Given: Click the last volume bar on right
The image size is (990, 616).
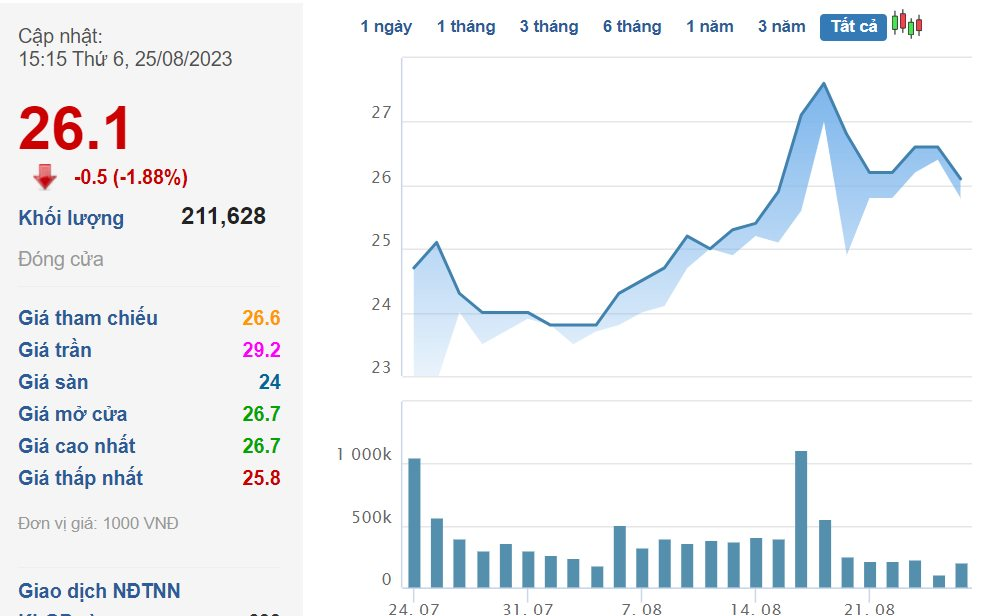Looking at the screenshot, I should (961, 575).
